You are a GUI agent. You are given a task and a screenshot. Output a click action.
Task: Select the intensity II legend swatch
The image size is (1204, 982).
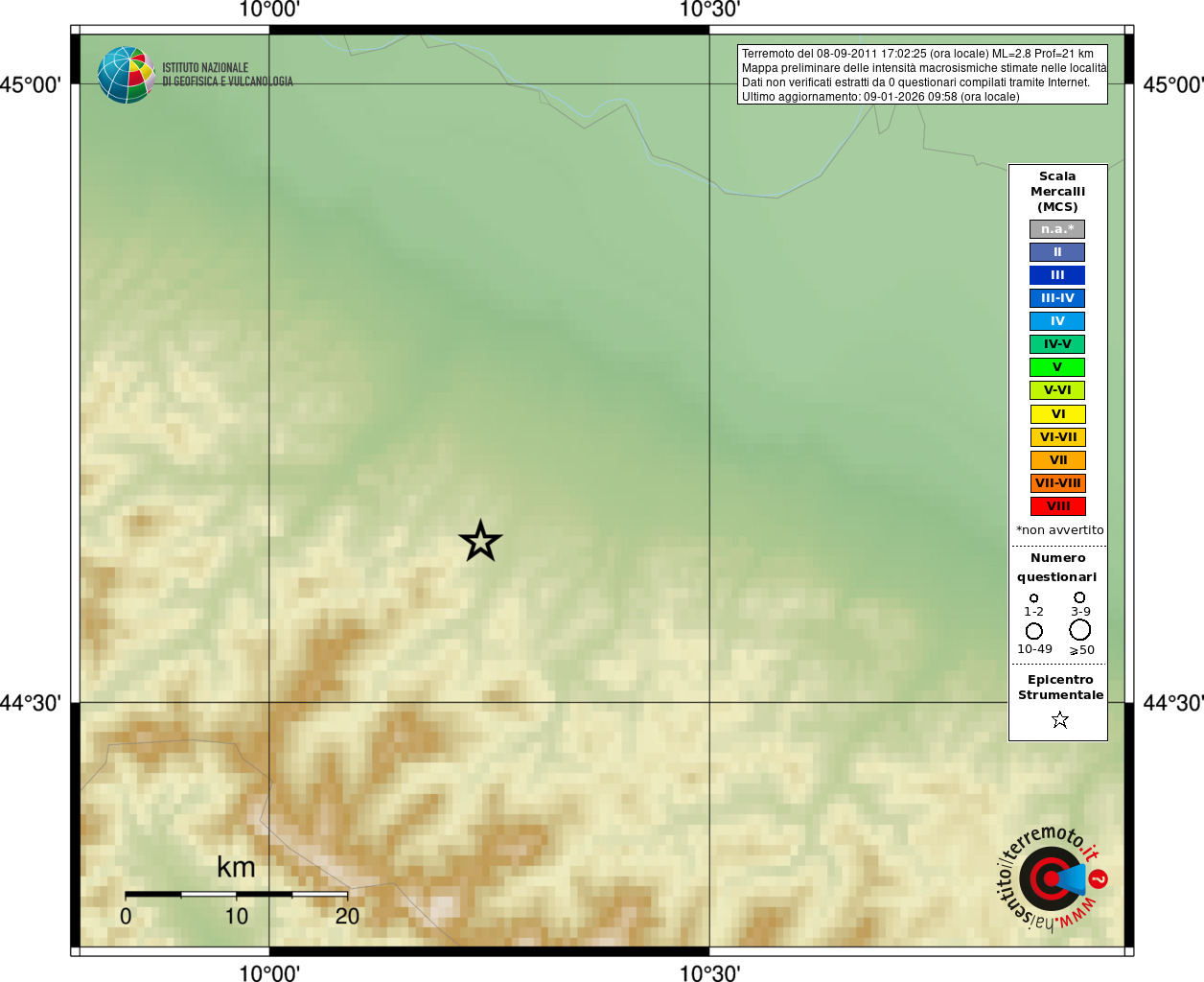point(1057,252)
